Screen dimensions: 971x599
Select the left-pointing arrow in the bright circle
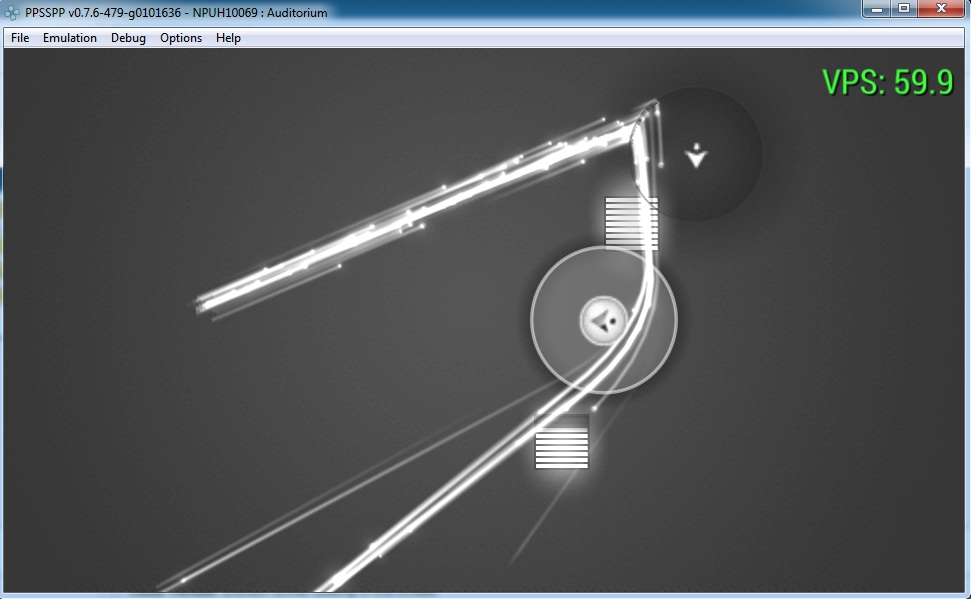[602, 320]
